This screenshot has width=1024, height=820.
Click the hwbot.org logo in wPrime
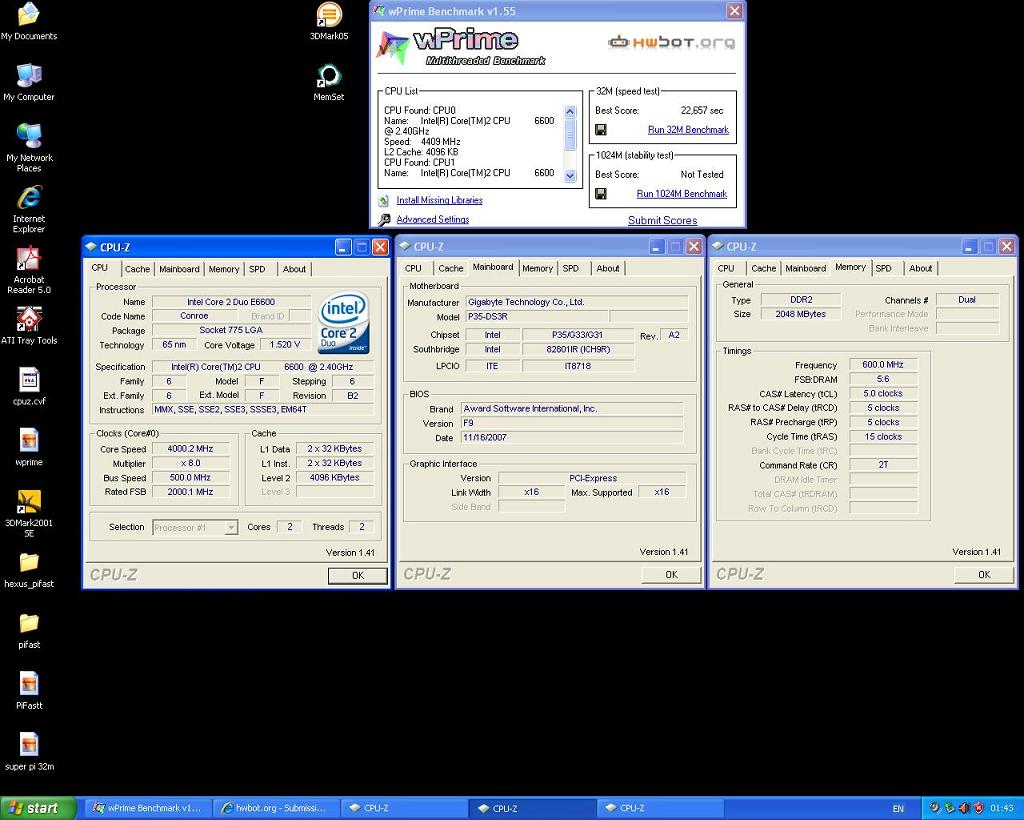pos(672,43)
